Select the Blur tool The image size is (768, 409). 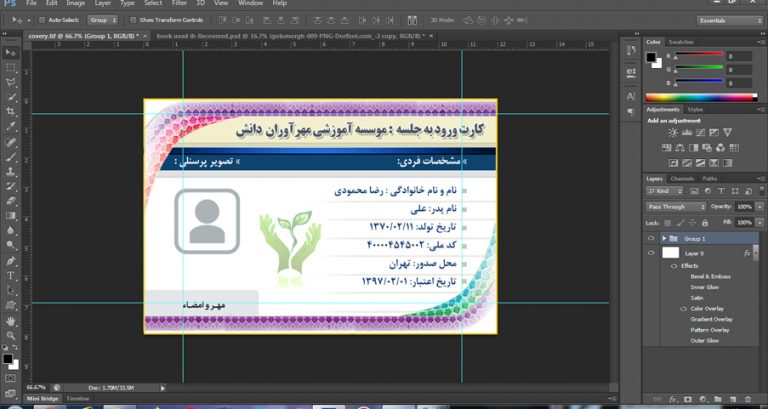coord(10,230)
